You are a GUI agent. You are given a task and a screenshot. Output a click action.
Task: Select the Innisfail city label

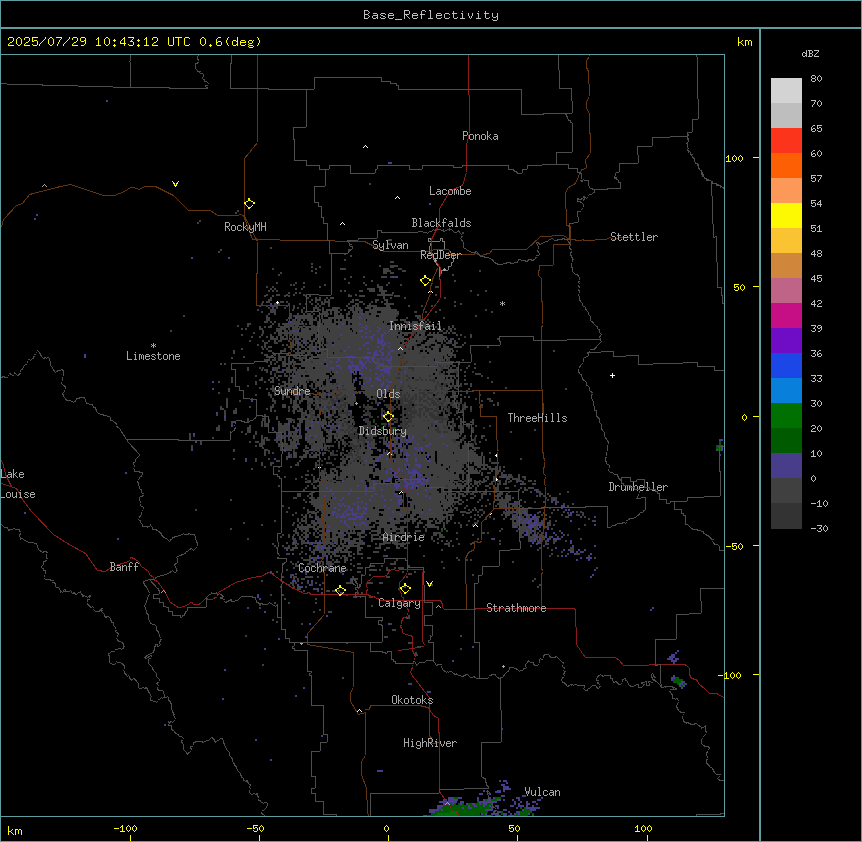click(x=415, y=326)
